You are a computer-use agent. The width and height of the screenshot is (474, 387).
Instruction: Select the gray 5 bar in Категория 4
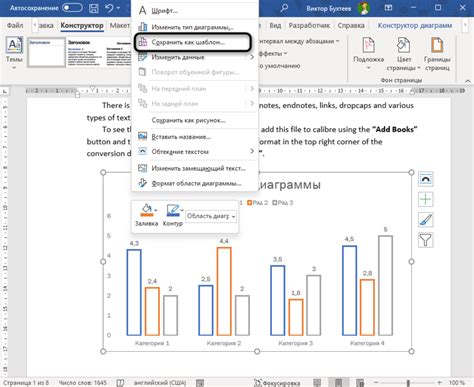coord(385,285)
